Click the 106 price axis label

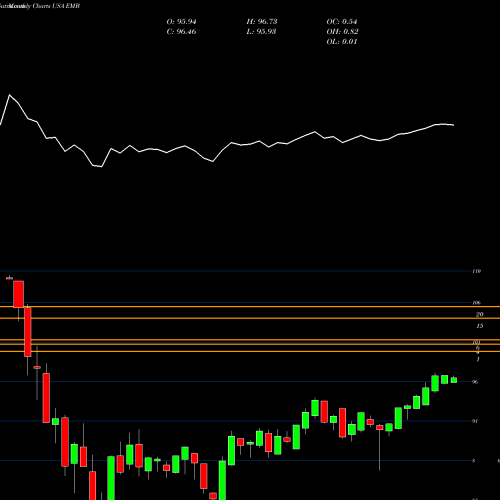(x=477, y=303)
